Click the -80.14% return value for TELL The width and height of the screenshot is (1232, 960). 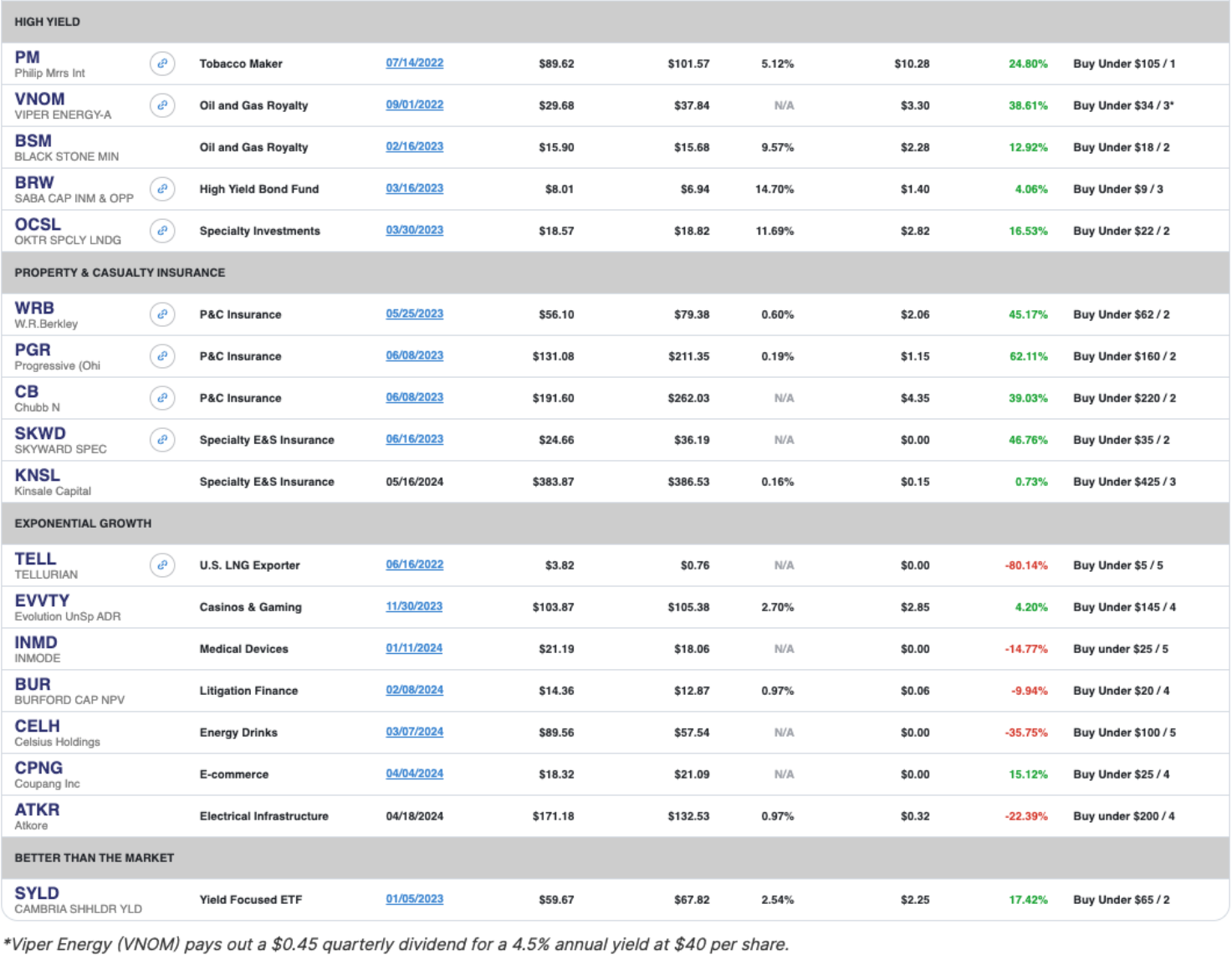[1026, 565]
